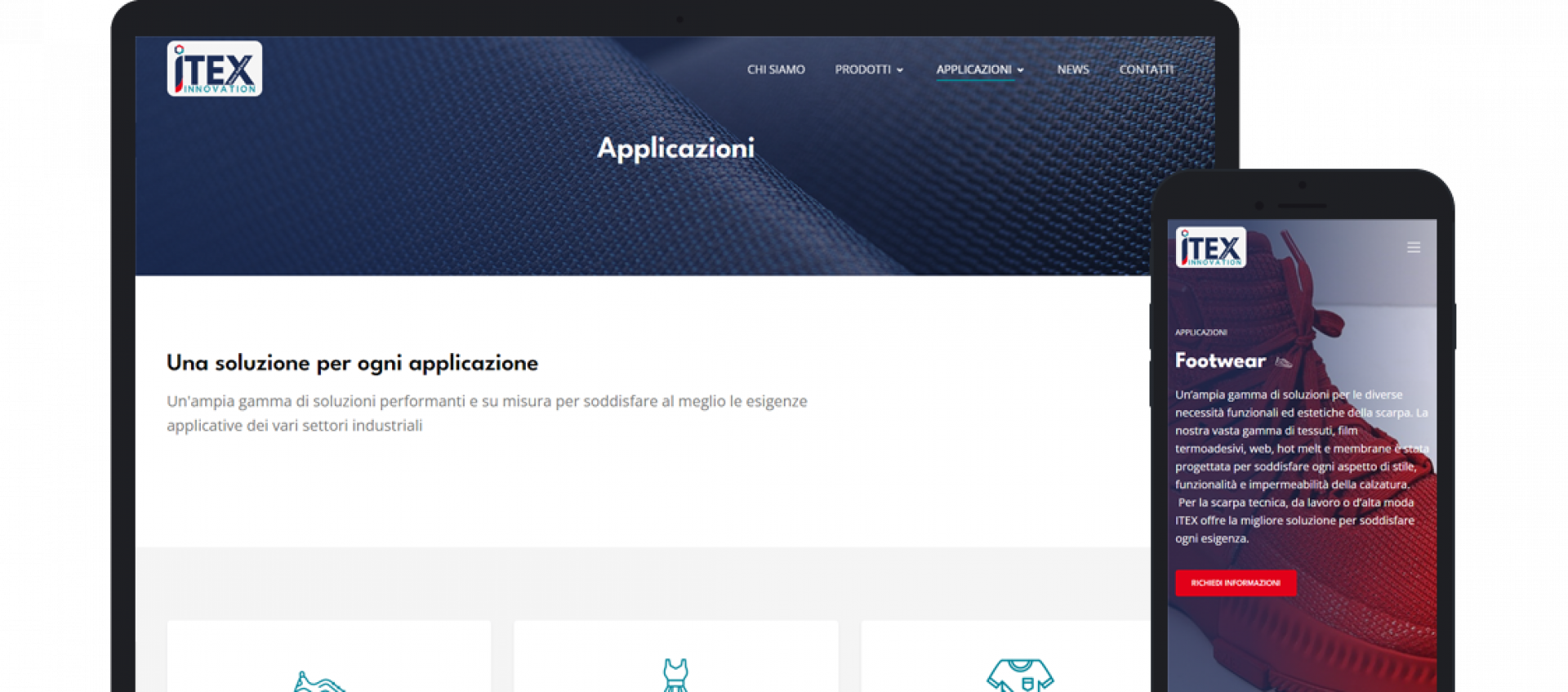This screenshot has height=692, width=1568.
Task: Select the shirt icon card
Action: click(1006, 656)
